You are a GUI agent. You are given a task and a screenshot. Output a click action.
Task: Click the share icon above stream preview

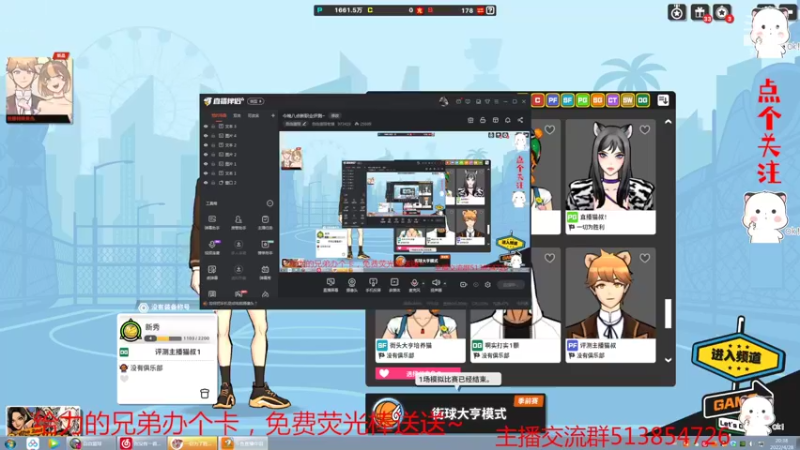(x=520, y=120)
